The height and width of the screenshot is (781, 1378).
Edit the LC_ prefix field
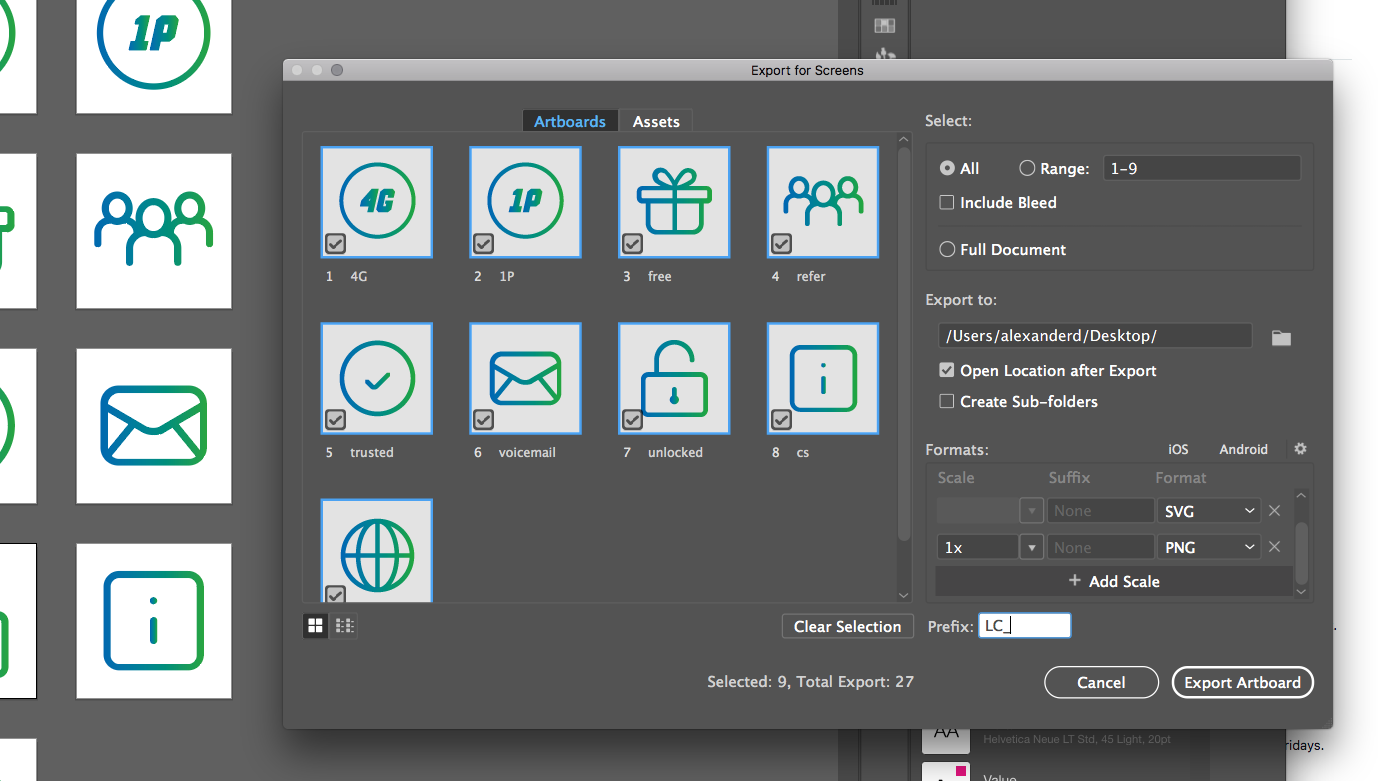(1024, 625)
